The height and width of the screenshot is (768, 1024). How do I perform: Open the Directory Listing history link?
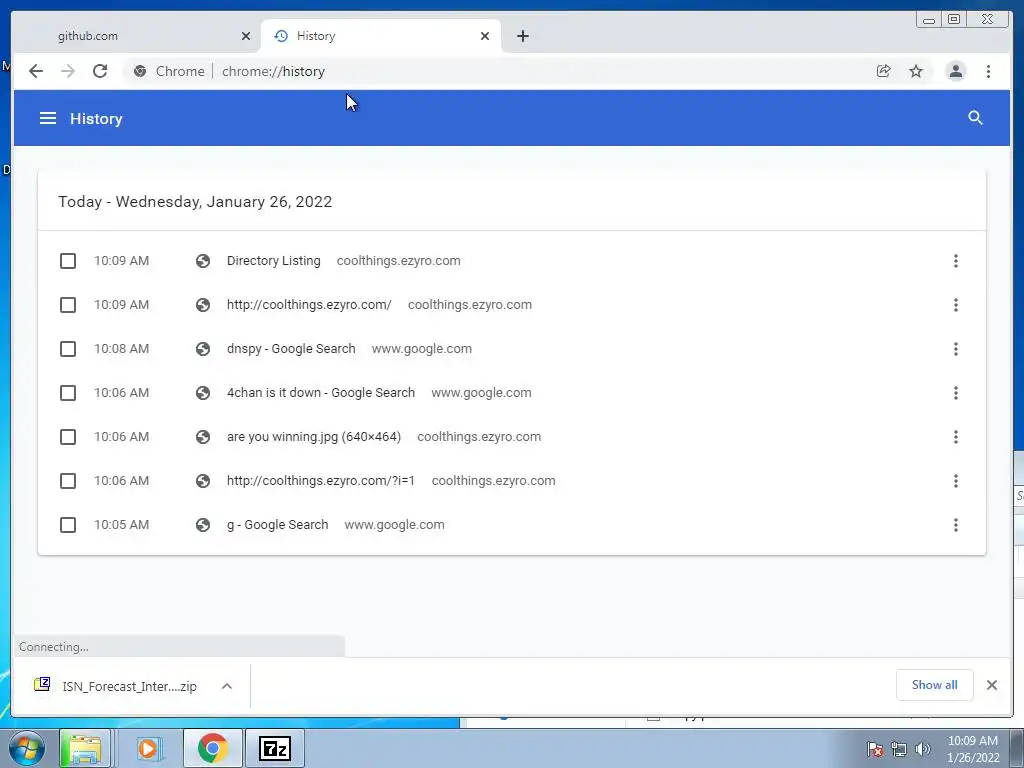tap(274, 261)
